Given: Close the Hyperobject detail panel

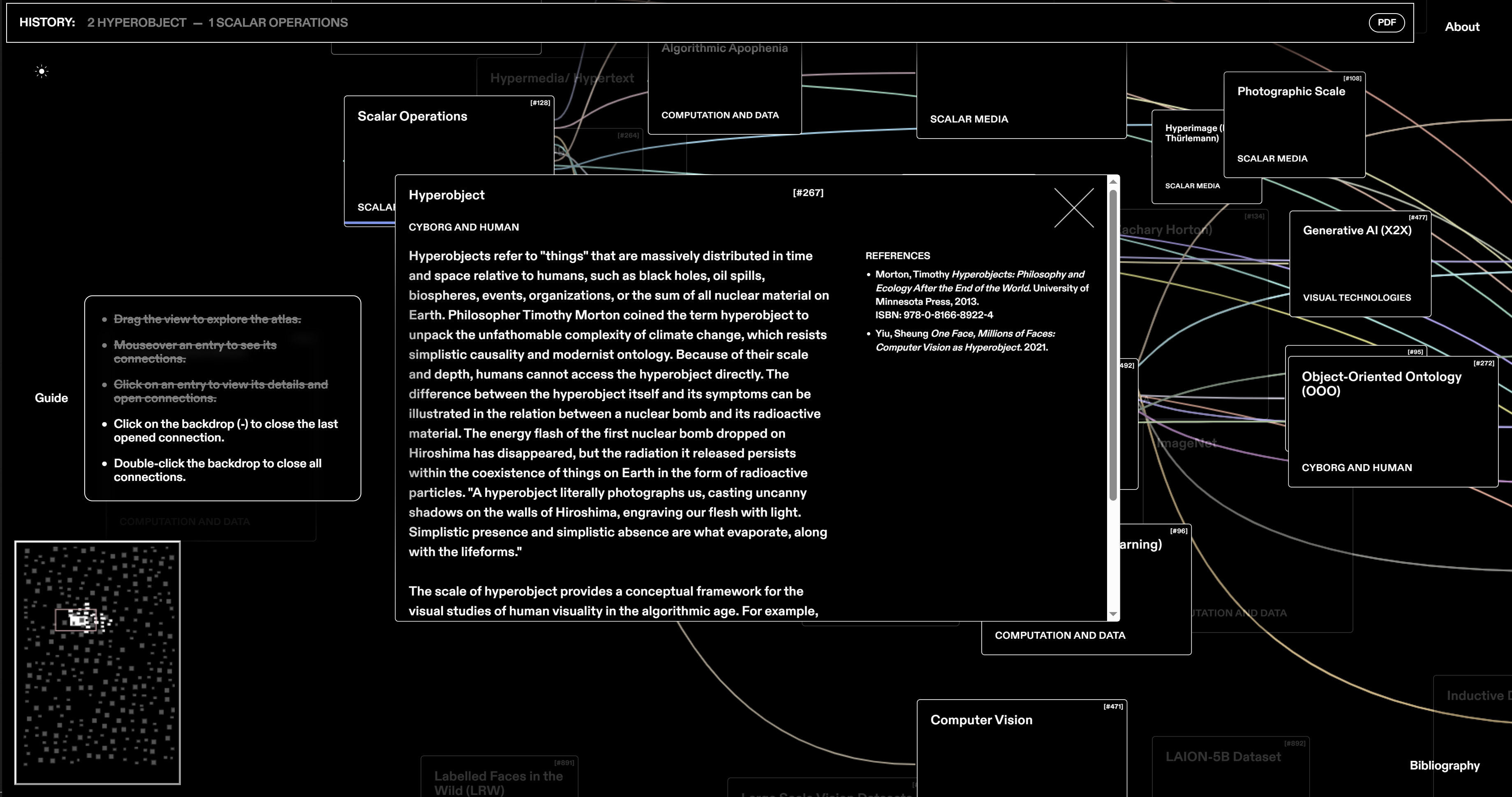Looking at the screenshot, I should (x=1073, y=208).
